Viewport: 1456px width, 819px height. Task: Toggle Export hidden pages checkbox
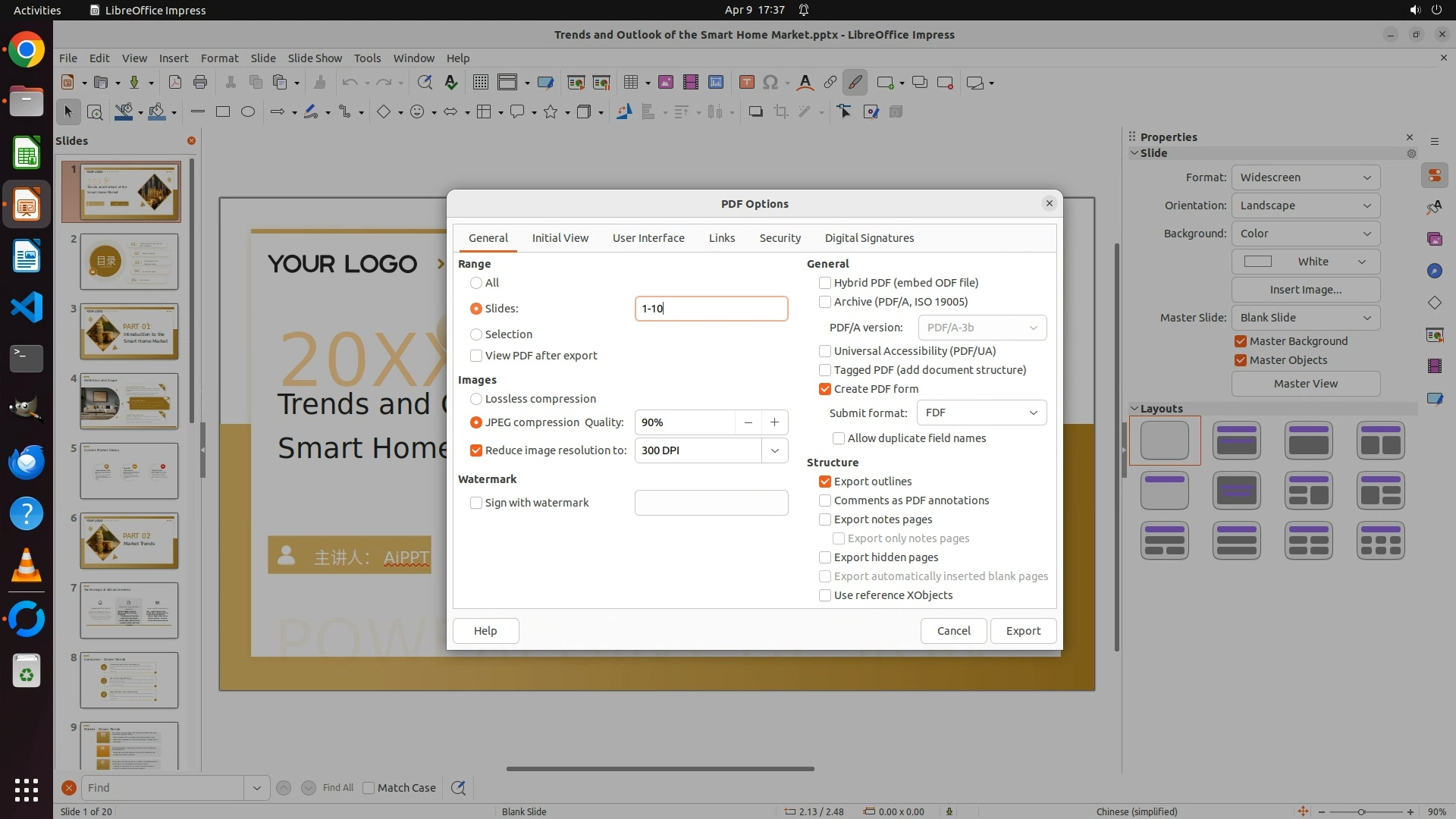[825, 557]
